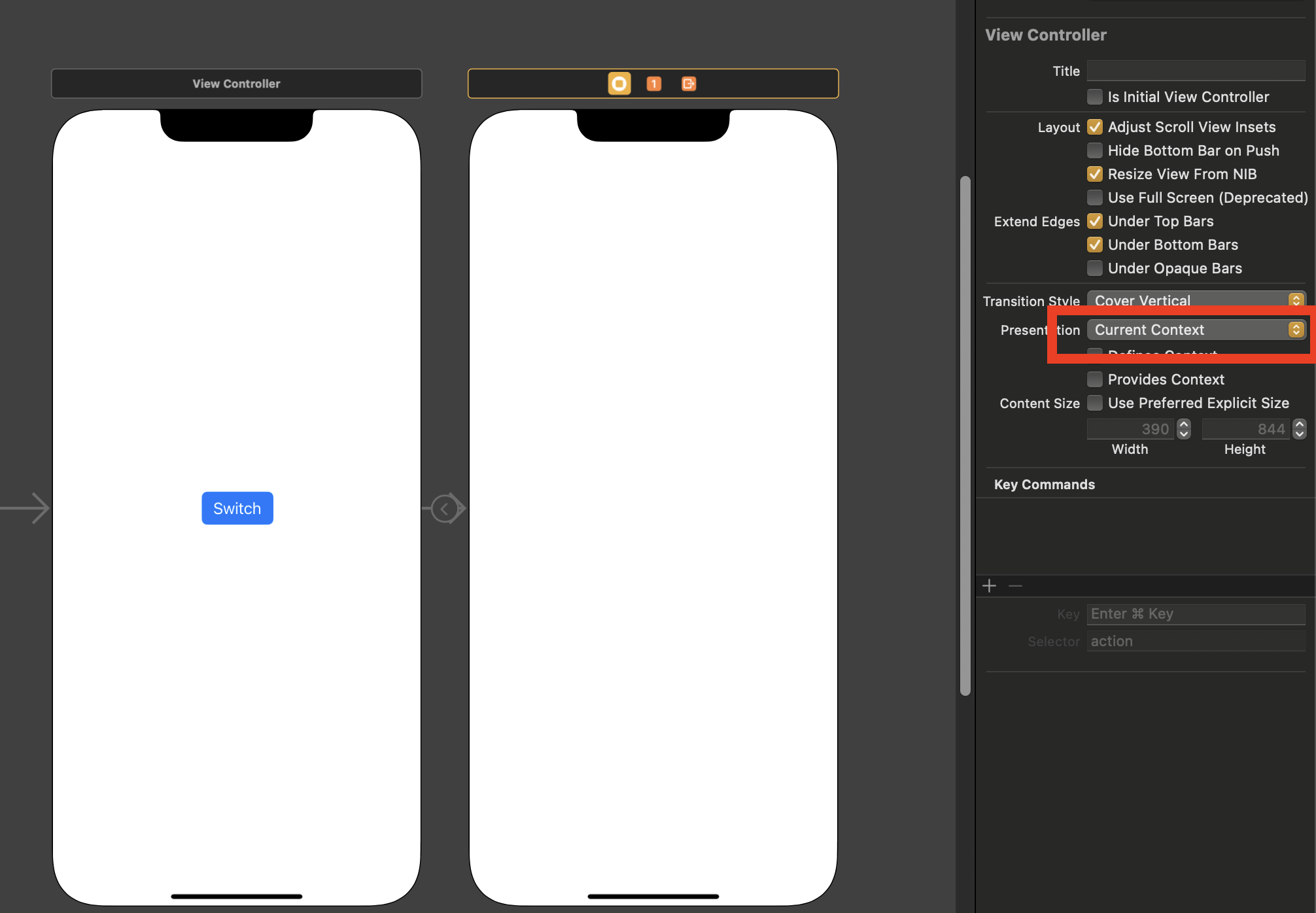The width and height of the screenshot is (1316, 913).
Task: Expand the Defines Context option
Action: tap(1096, 354)
